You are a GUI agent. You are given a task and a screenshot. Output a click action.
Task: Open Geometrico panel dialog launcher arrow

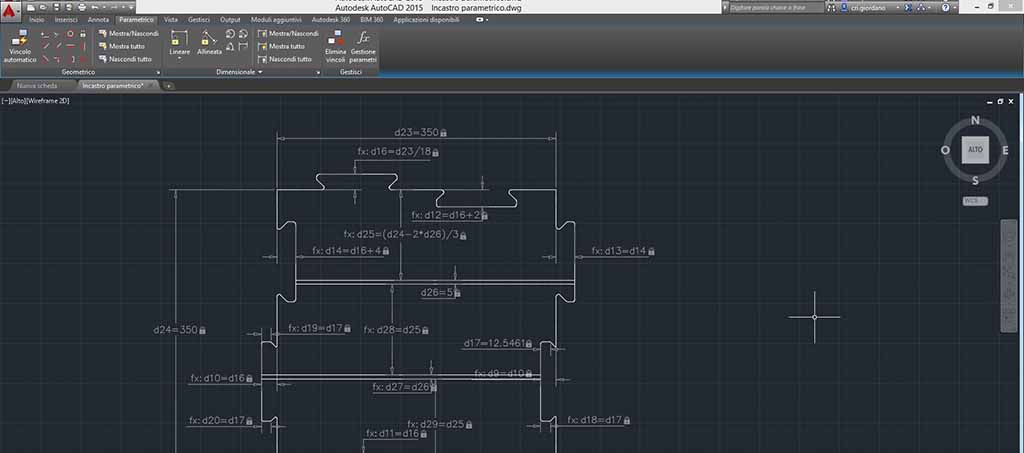[158, 72]
